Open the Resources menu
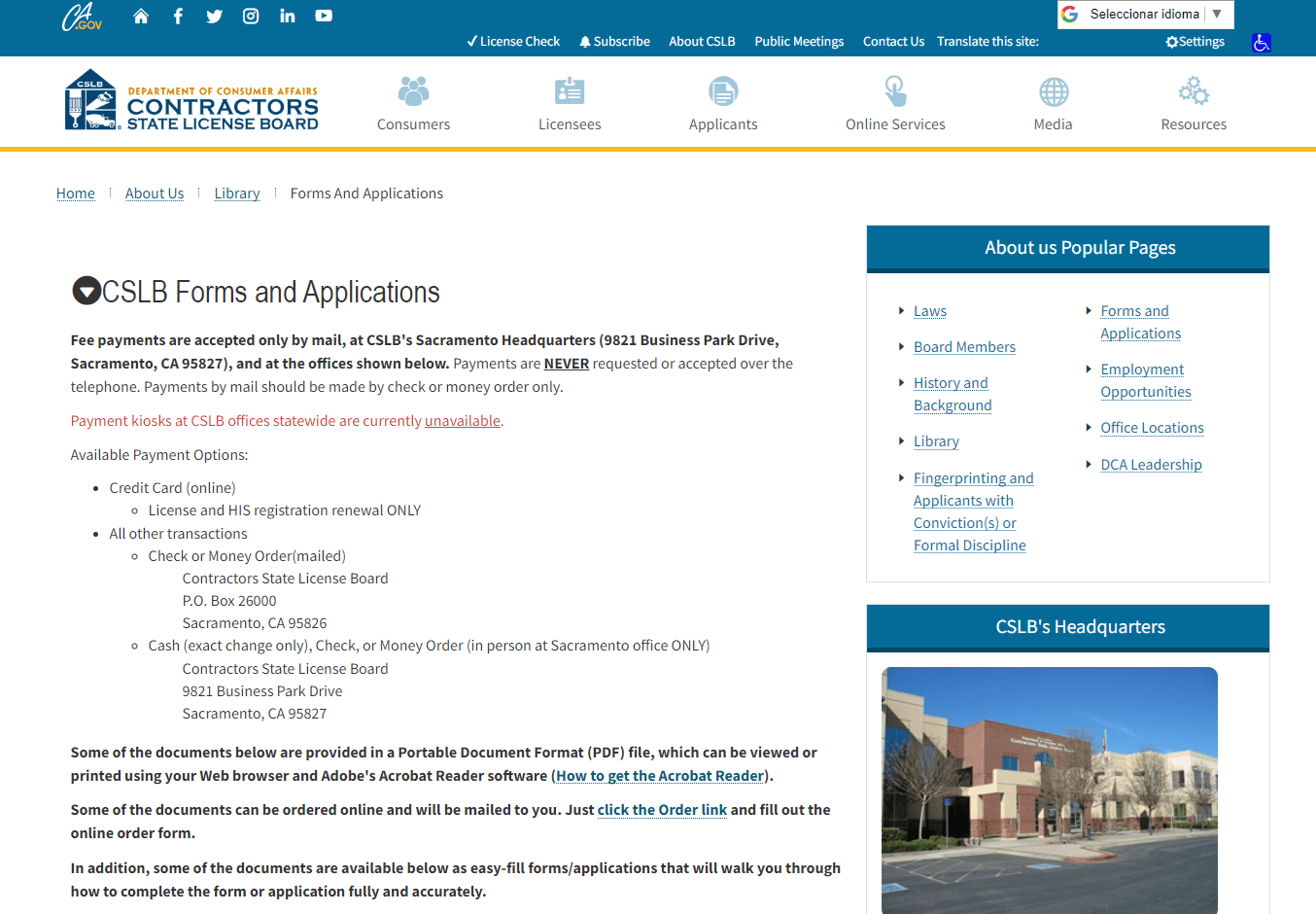Screen dimensions: 1316x914 (1194, 104)
